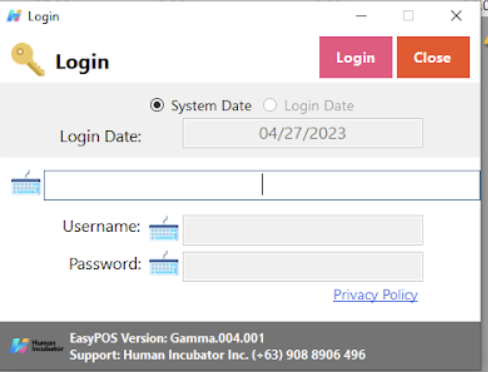This screenshot has width=488, height=372.
Task: Open the Privacy Policy link
Action: [x=375, y=295]
